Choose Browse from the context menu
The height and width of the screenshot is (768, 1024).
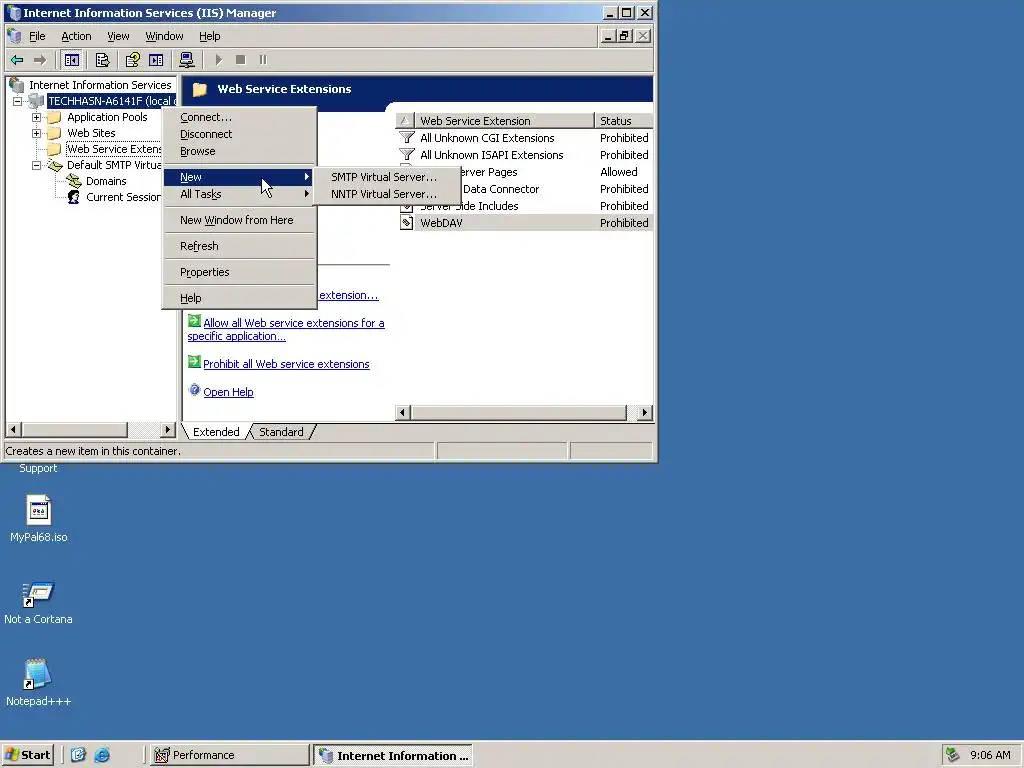pos(239,152)
